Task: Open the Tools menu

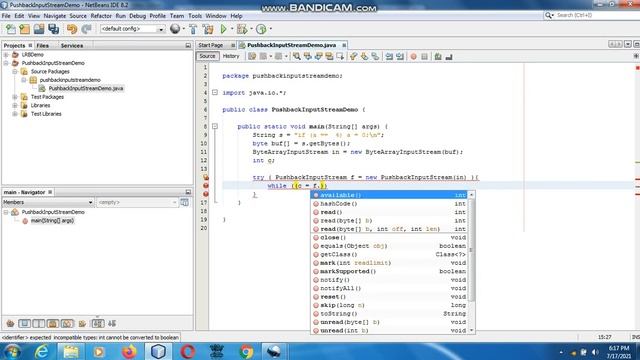Action: [195, 16]
